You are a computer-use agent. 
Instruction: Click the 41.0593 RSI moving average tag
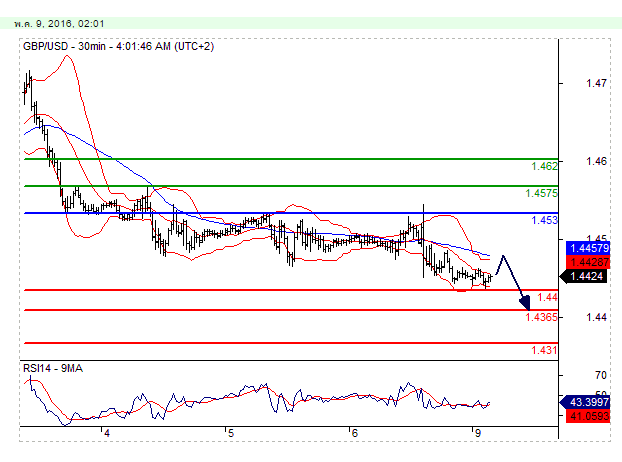pos(588,416)
